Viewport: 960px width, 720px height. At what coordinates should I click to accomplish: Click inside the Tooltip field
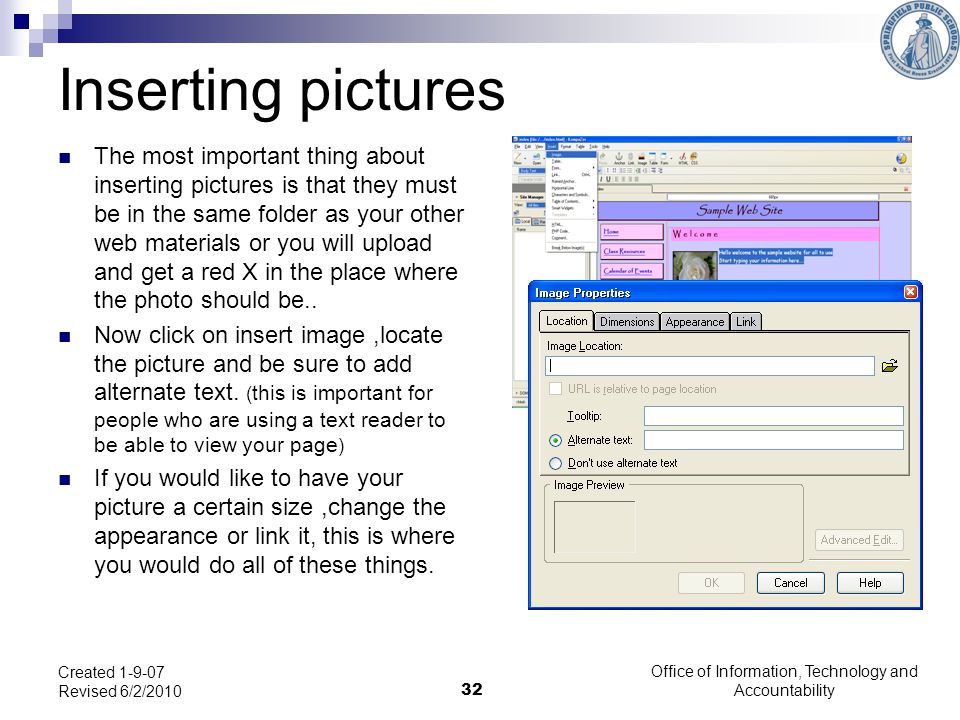coord(773,416)
